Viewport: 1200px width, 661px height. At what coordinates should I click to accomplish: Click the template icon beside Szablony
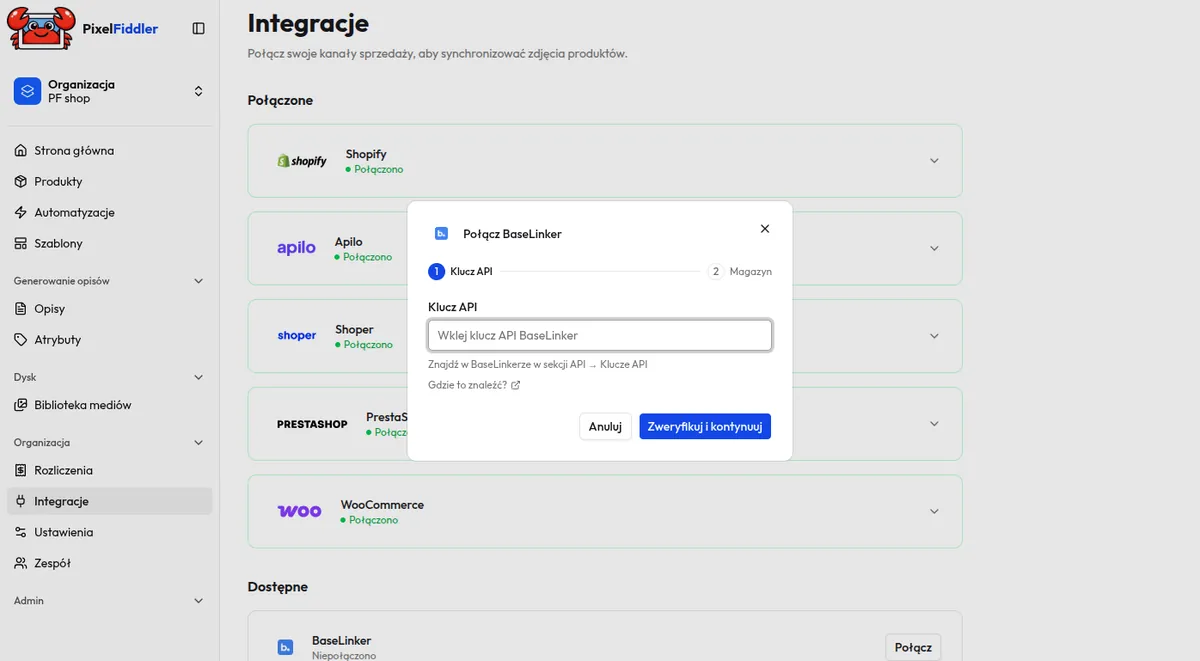click(x=21, y=244)
